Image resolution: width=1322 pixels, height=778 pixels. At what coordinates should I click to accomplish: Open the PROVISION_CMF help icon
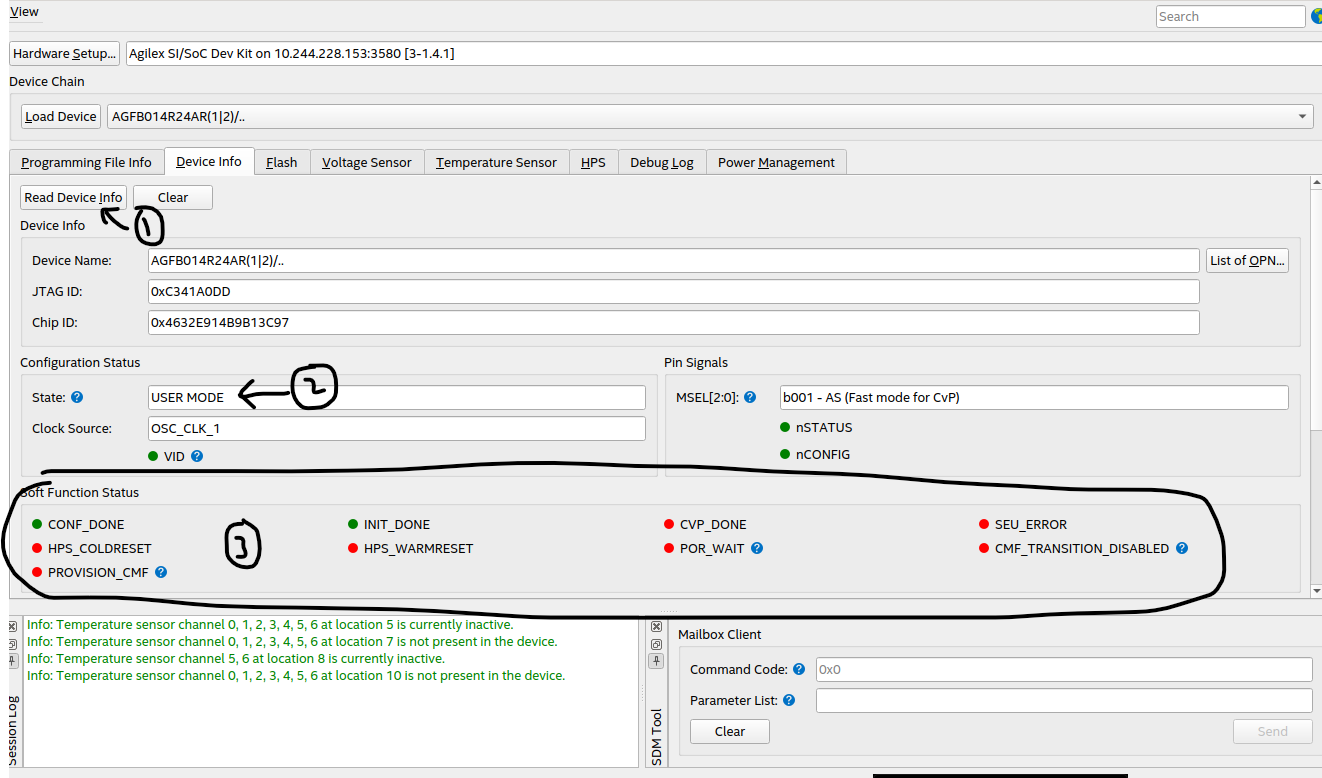coord(161,572)
